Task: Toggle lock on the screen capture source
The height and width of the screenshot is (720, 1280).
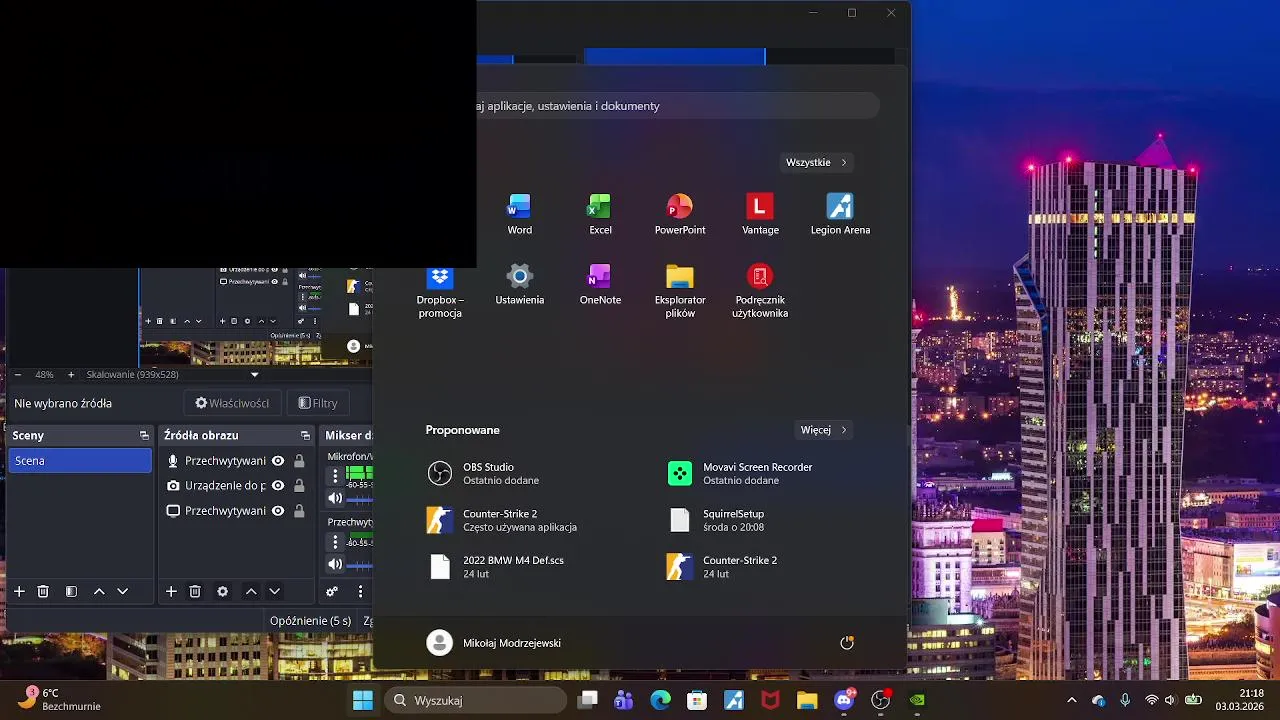Action: (299, 511)
